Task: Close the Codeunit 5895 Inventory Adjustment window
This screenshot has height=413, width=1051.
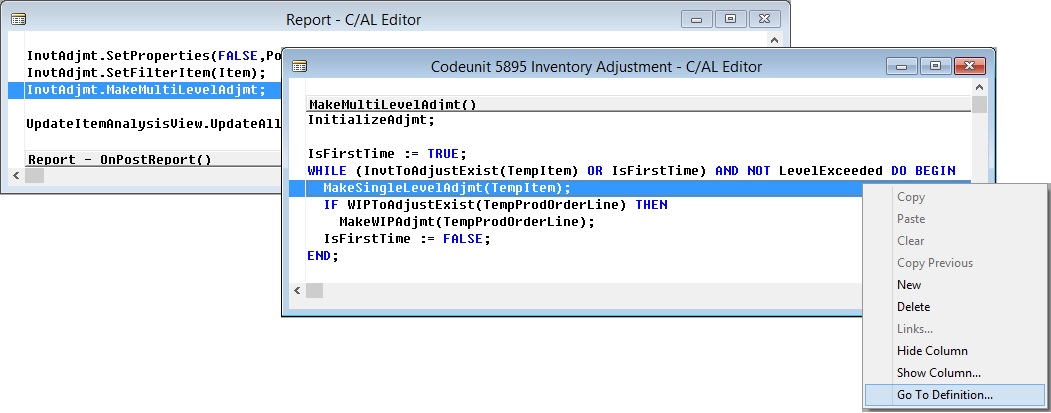Action: pyautogui.click(x=969, y=66)
